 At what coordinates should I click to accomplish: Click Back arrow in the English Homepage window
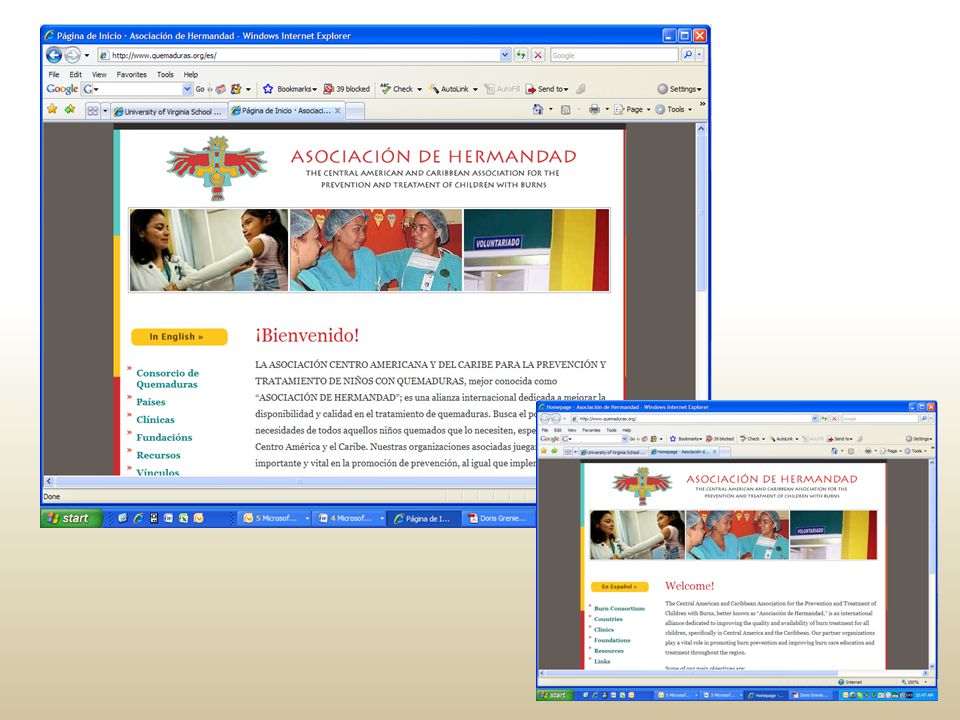tap(545, 419)
